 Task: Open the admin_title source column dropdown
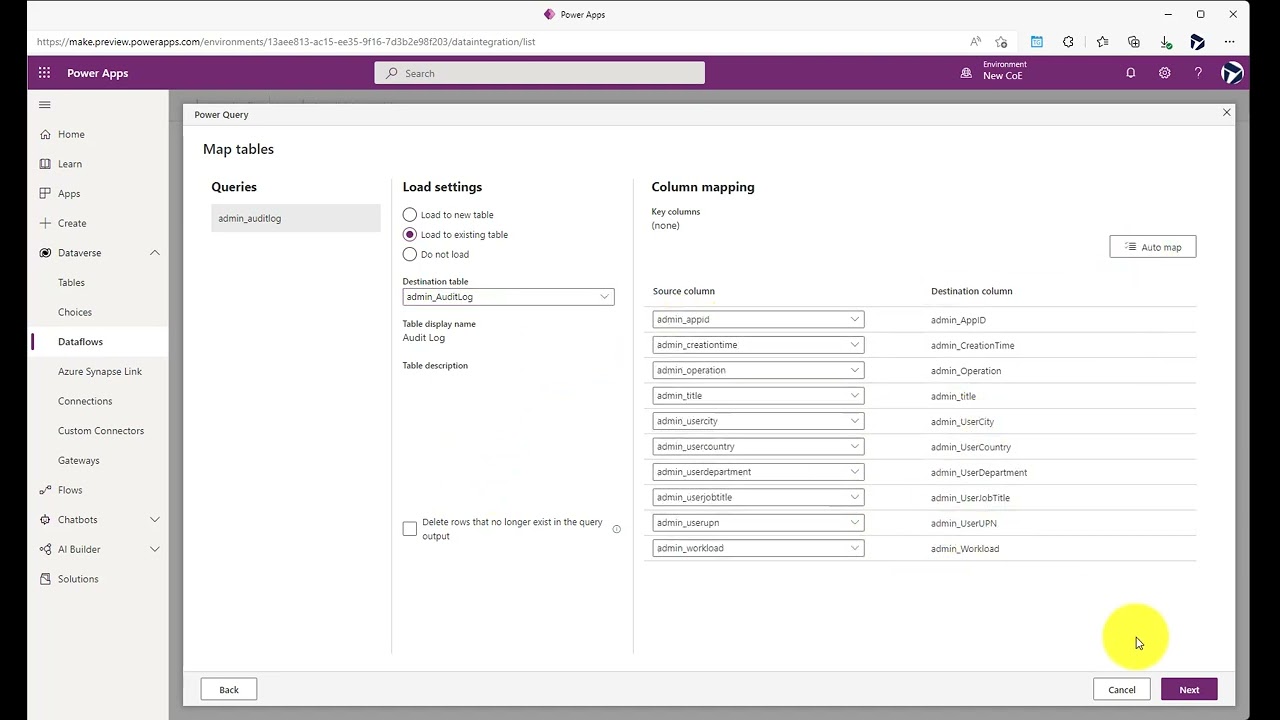click(x=758, y=396)
